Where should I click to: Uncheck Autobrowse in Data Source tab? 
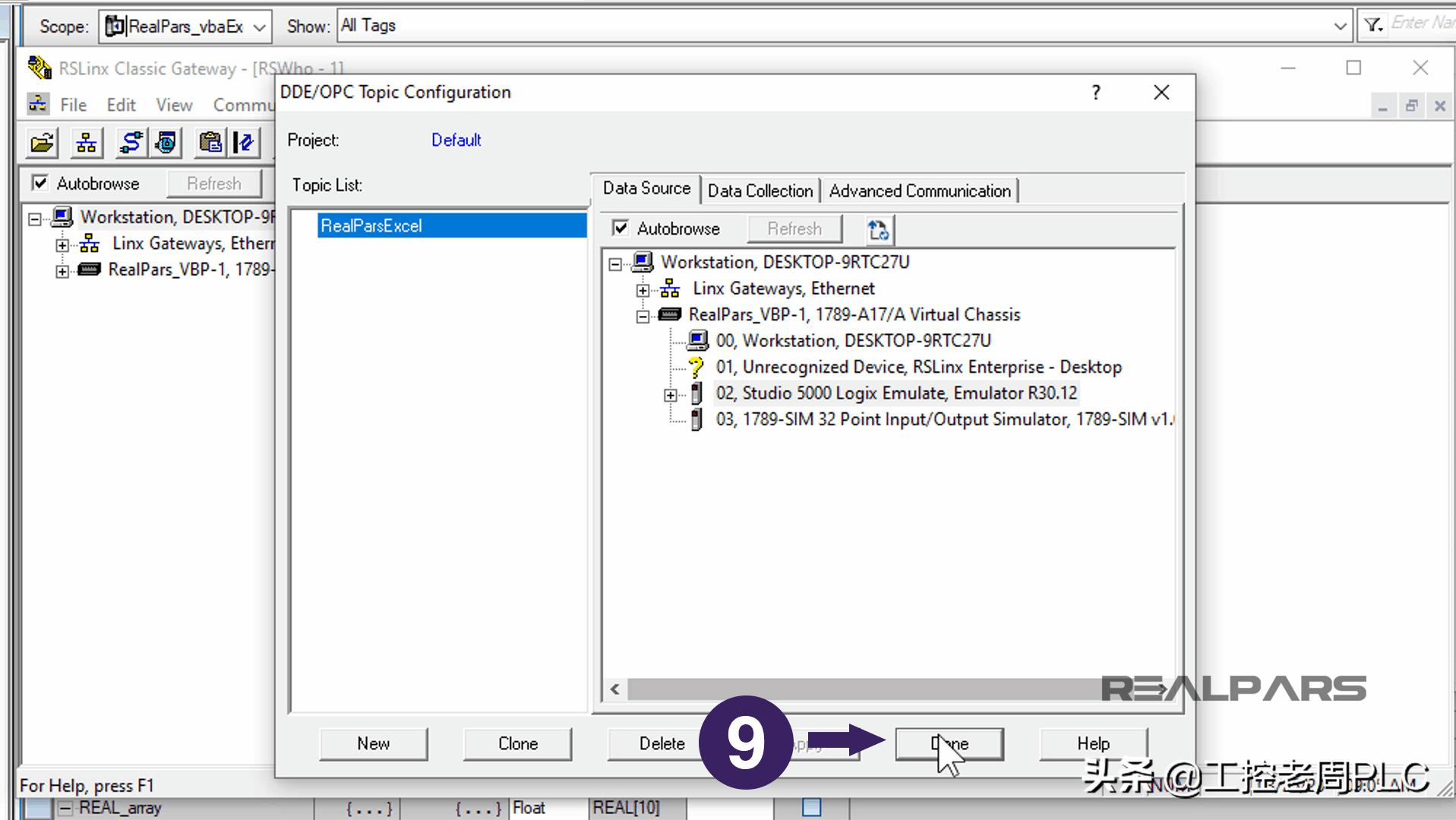[x=621, y=229]
